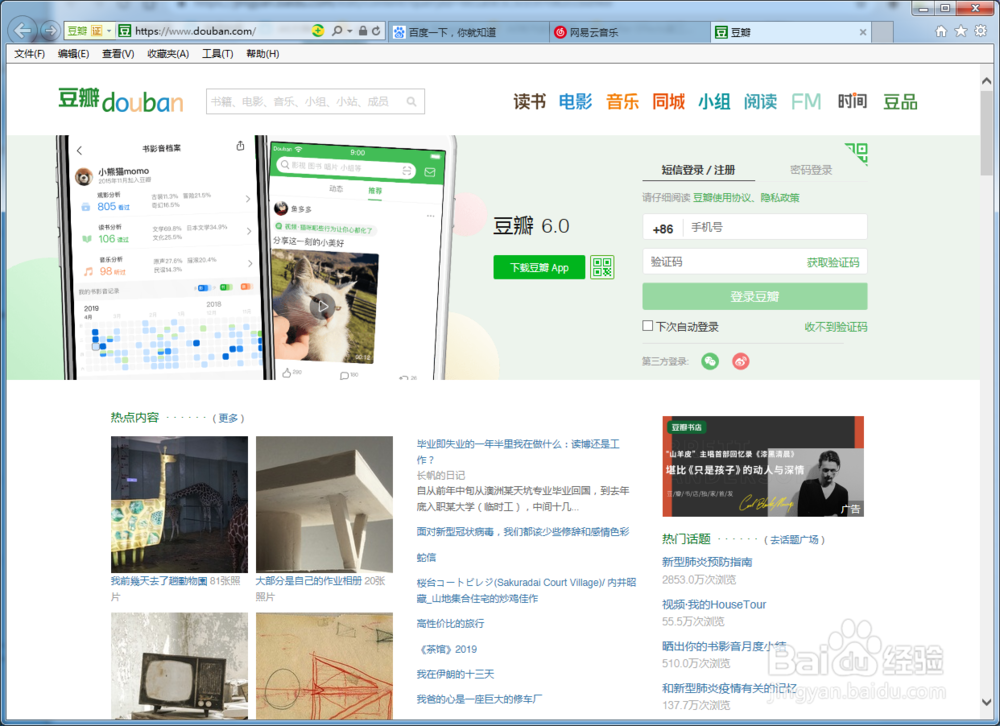Image resolution: width=1000 pixels, height=726 pixels.
Task: Open browser Tools gear icon
Action: 980,31
